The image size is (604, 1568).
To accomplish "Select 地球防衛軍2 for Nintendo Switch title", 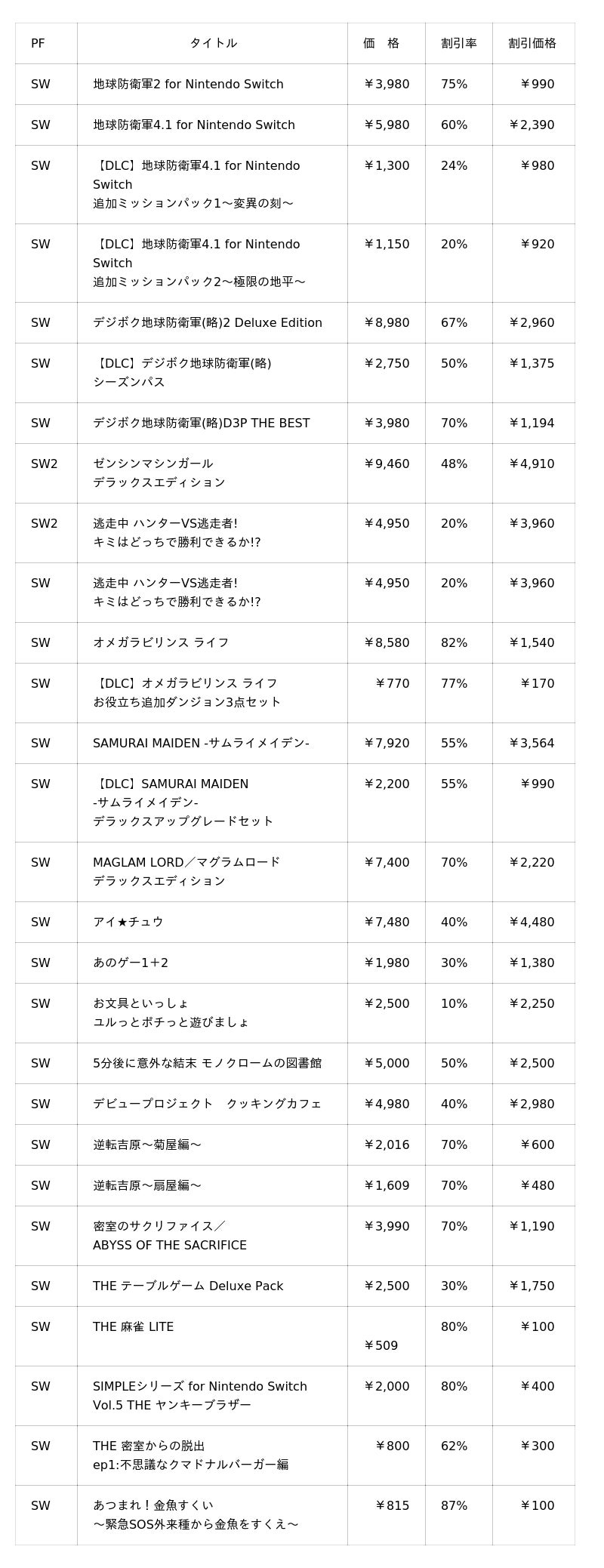I will (188, 84).
